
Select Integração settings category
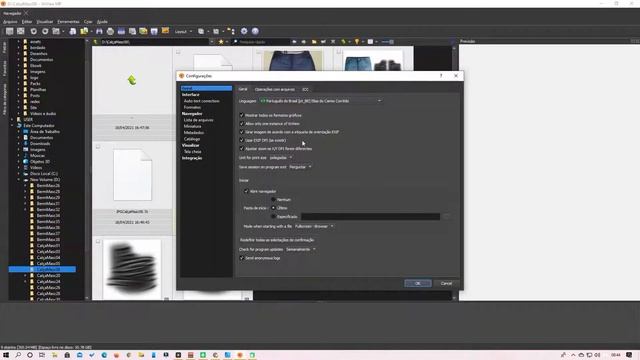(x=192, y=158)
